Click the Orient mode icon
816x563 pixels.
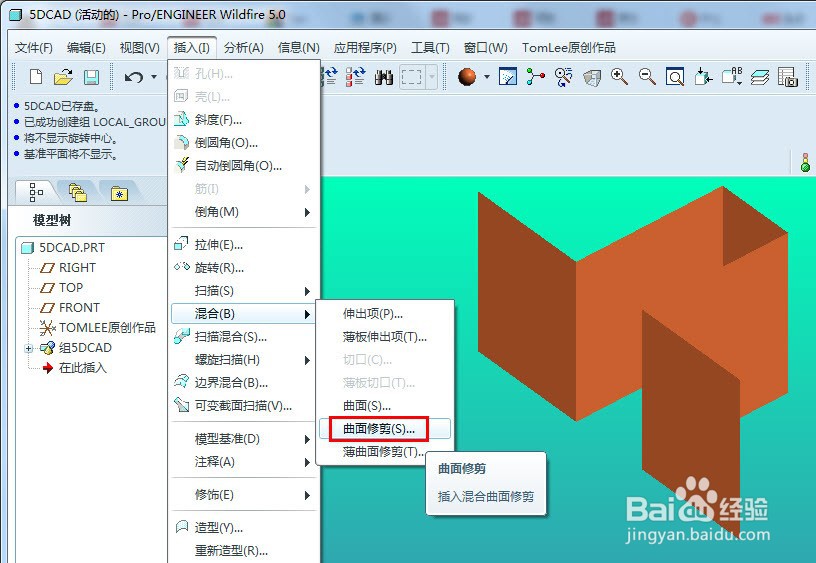[x=564, y=77]
